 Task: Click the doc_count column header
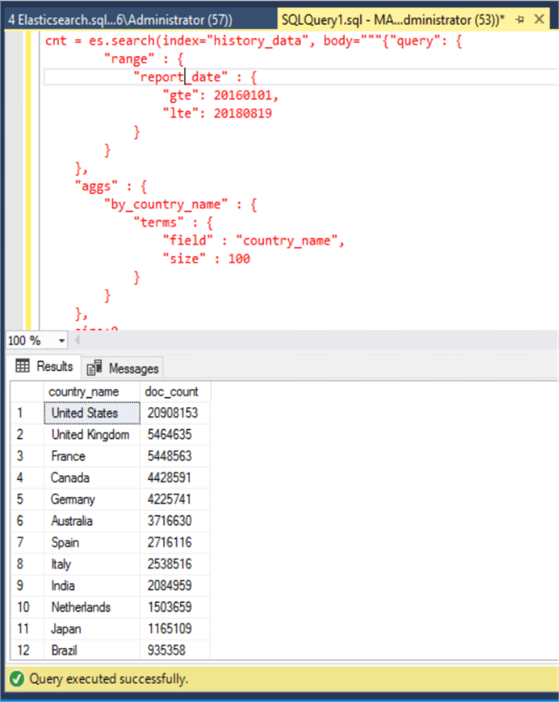point(175,392)
